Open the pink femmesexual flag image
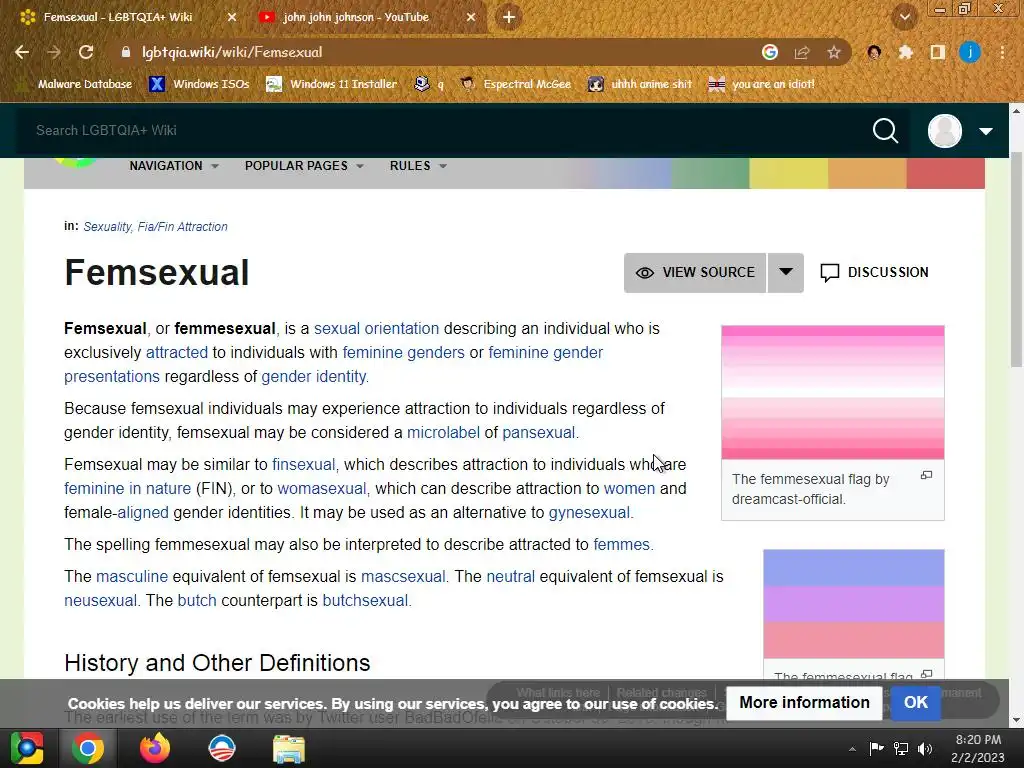This screenshot has height=768, width=1024. 833,392
